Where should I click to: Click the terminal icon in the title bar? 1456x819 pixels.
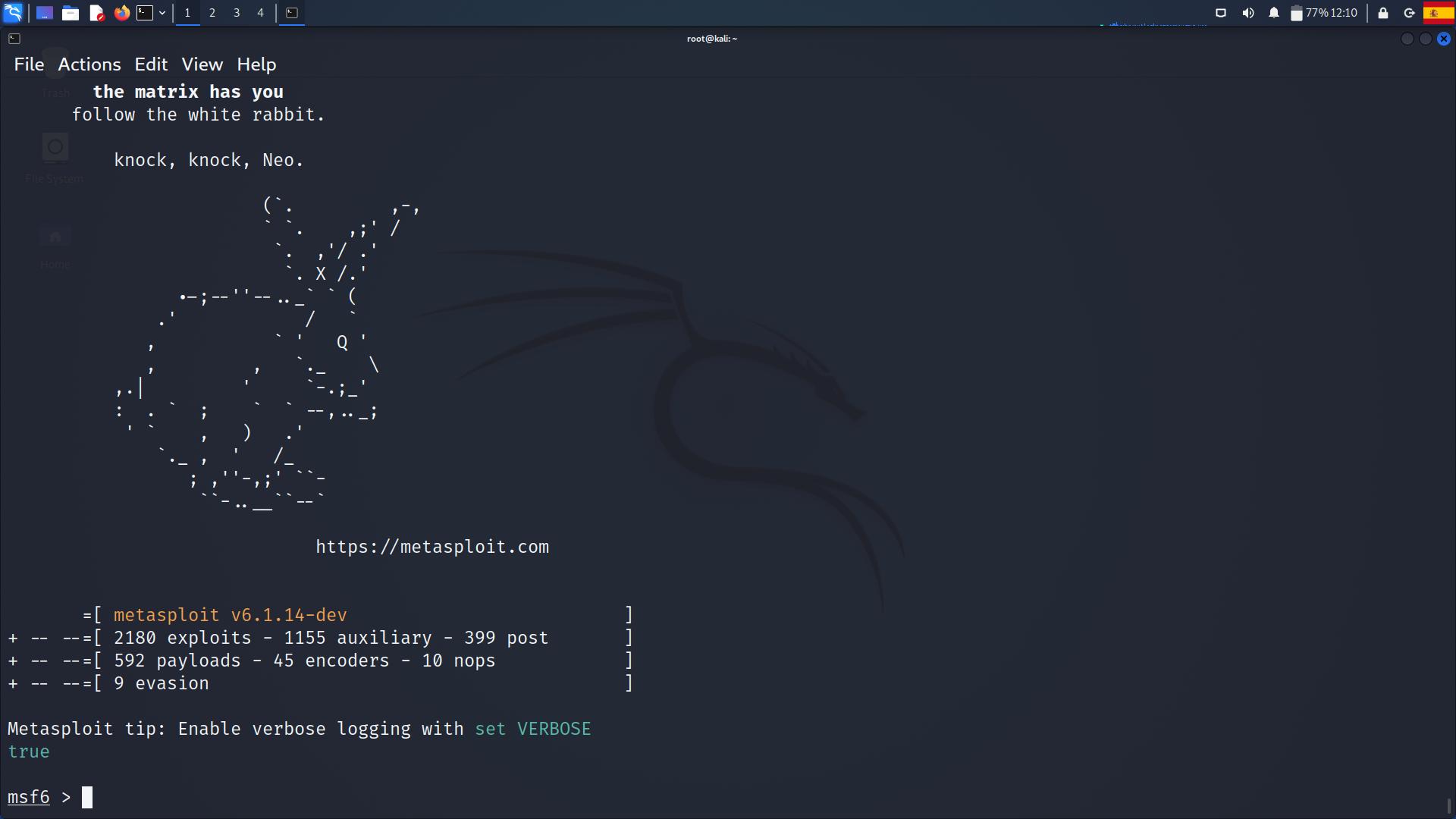click(x=14, y=39)
